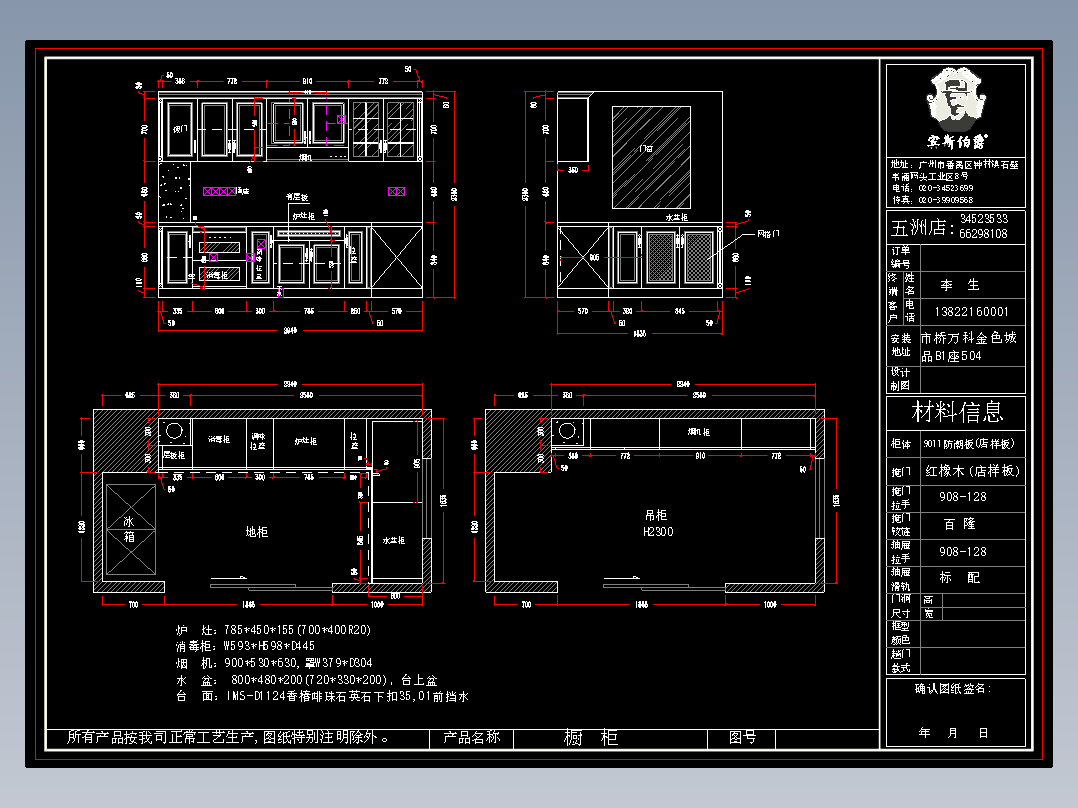Screen dimensions: 1078x808
Task: Click the '地柜' label in the floor plan
Action: click(256, 532)
